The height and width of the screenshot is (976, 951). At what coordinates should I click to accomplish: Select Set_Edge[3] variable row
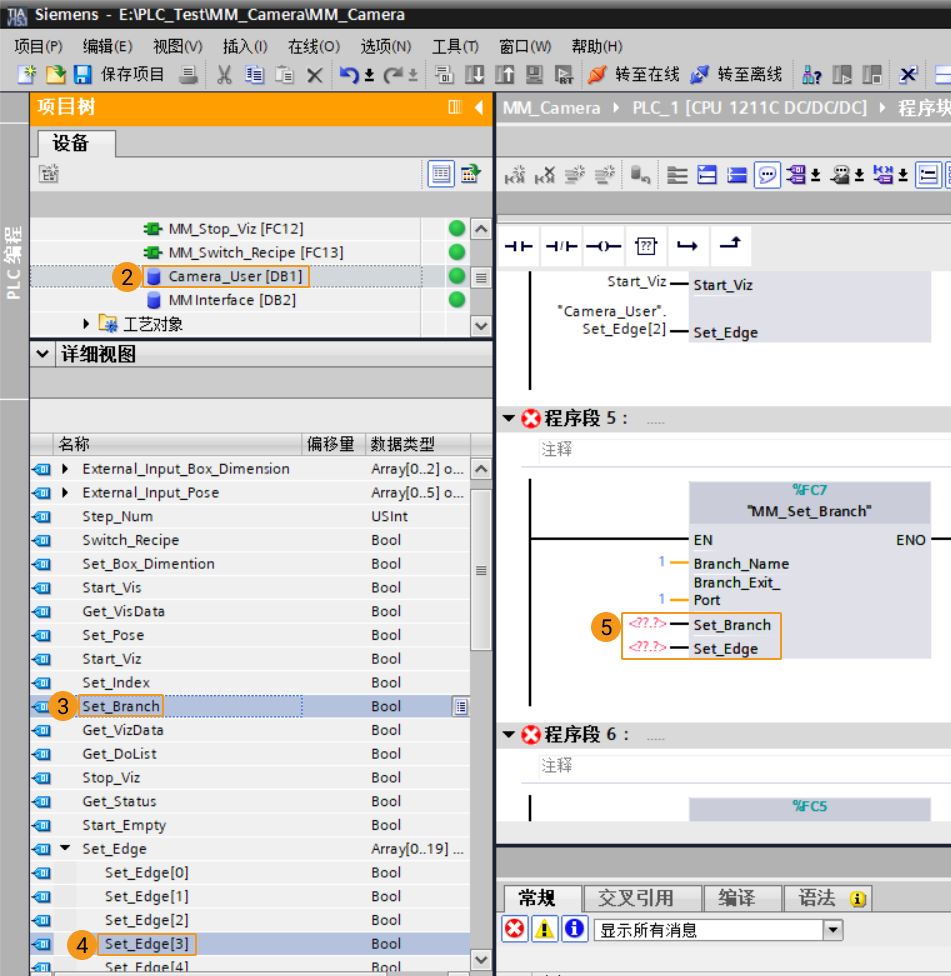coord(250,944)
